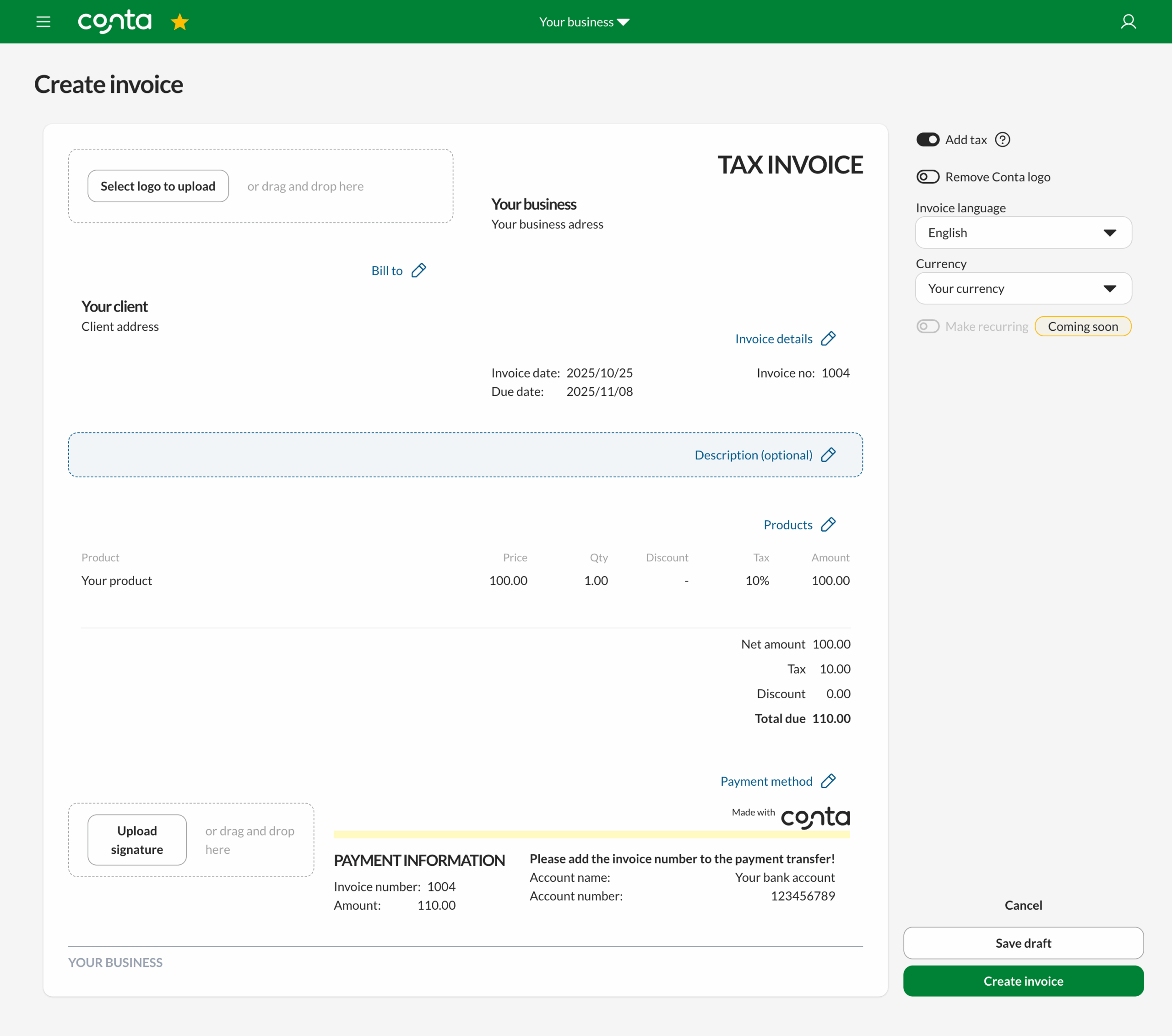The height and width of the screenshot is (1036, 1172).
Task: Open the Your business dropdown in the header
Action: (584, 22)
